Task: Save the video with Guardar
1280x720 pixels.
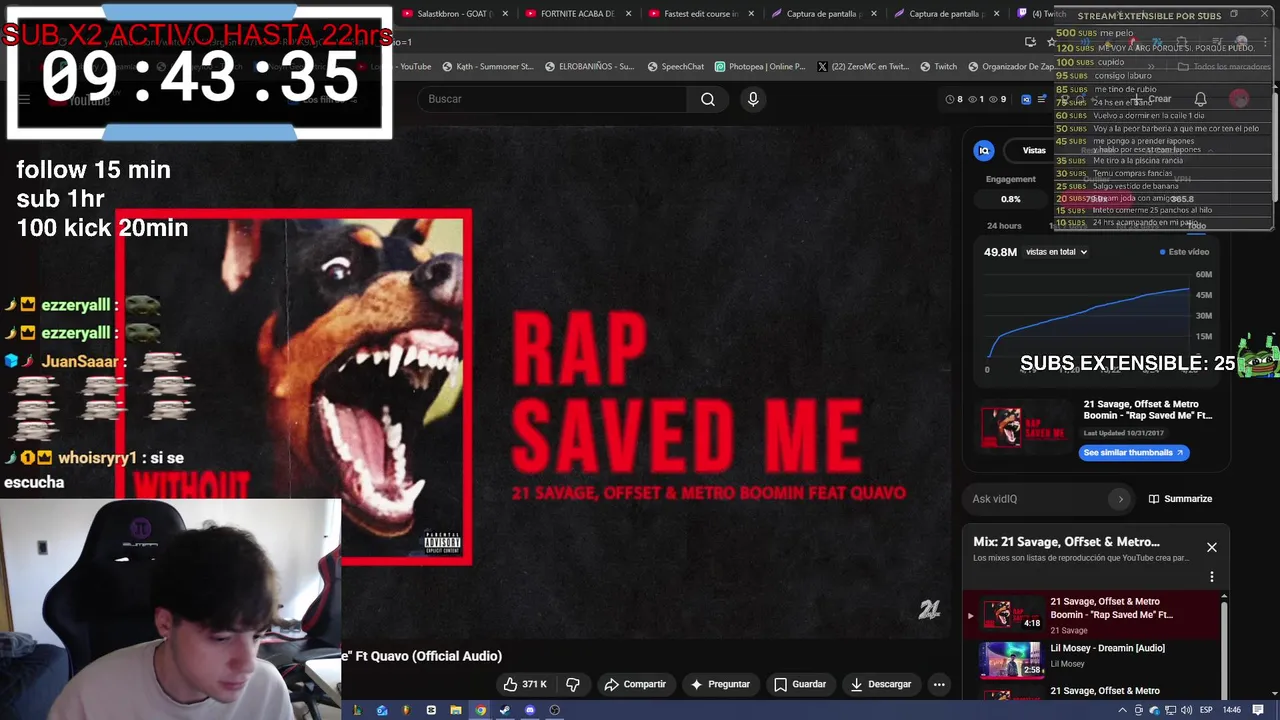Action: click(800, 684)
